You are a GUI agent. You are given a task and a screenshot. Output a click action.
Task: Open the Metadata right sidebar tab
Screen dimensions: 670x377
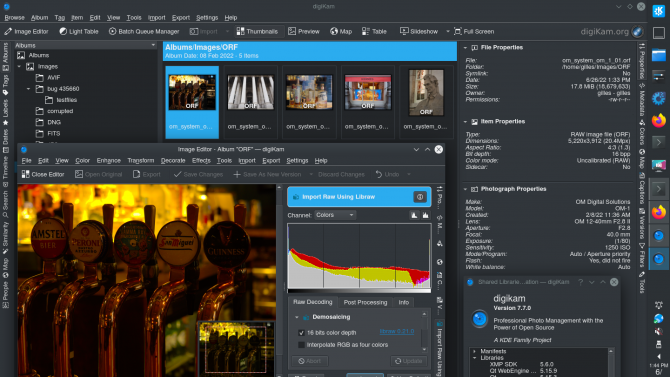coord(642,99)
